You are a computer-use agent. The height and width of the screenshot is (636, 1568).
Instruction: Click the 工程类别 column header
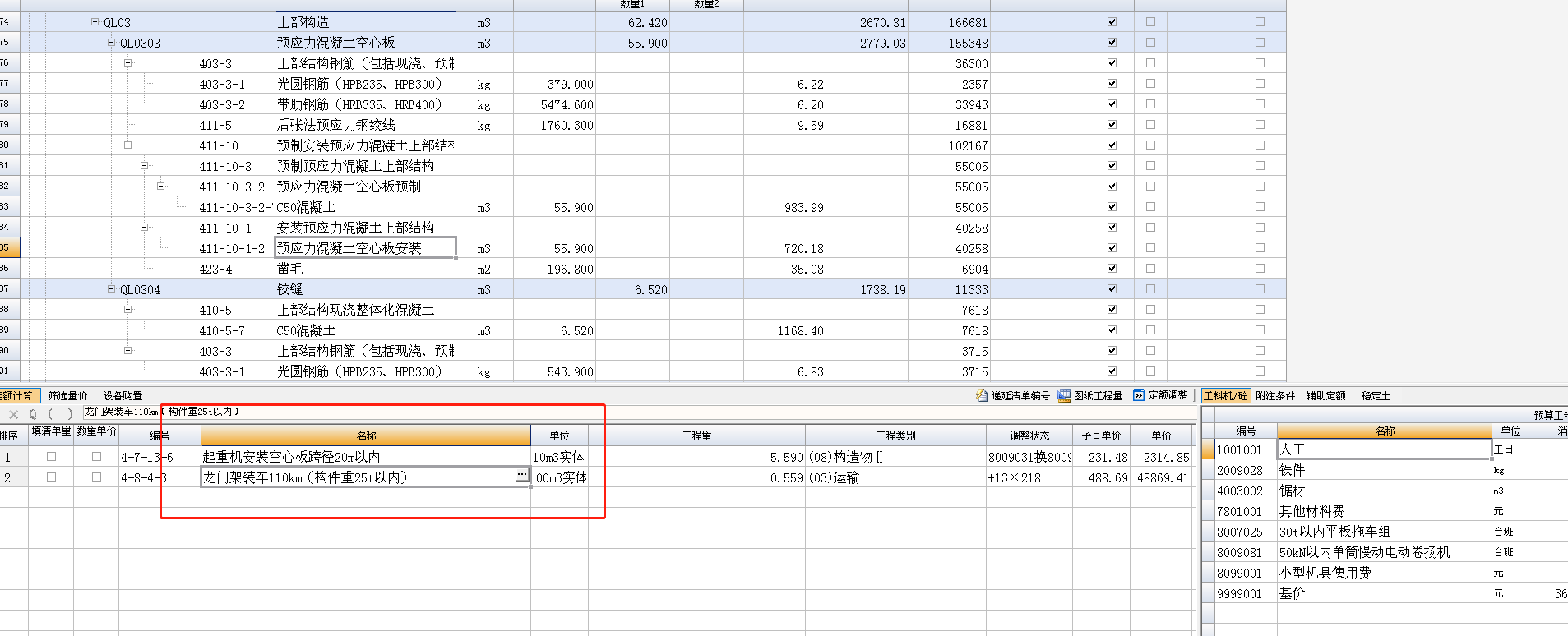click(895, 436)
